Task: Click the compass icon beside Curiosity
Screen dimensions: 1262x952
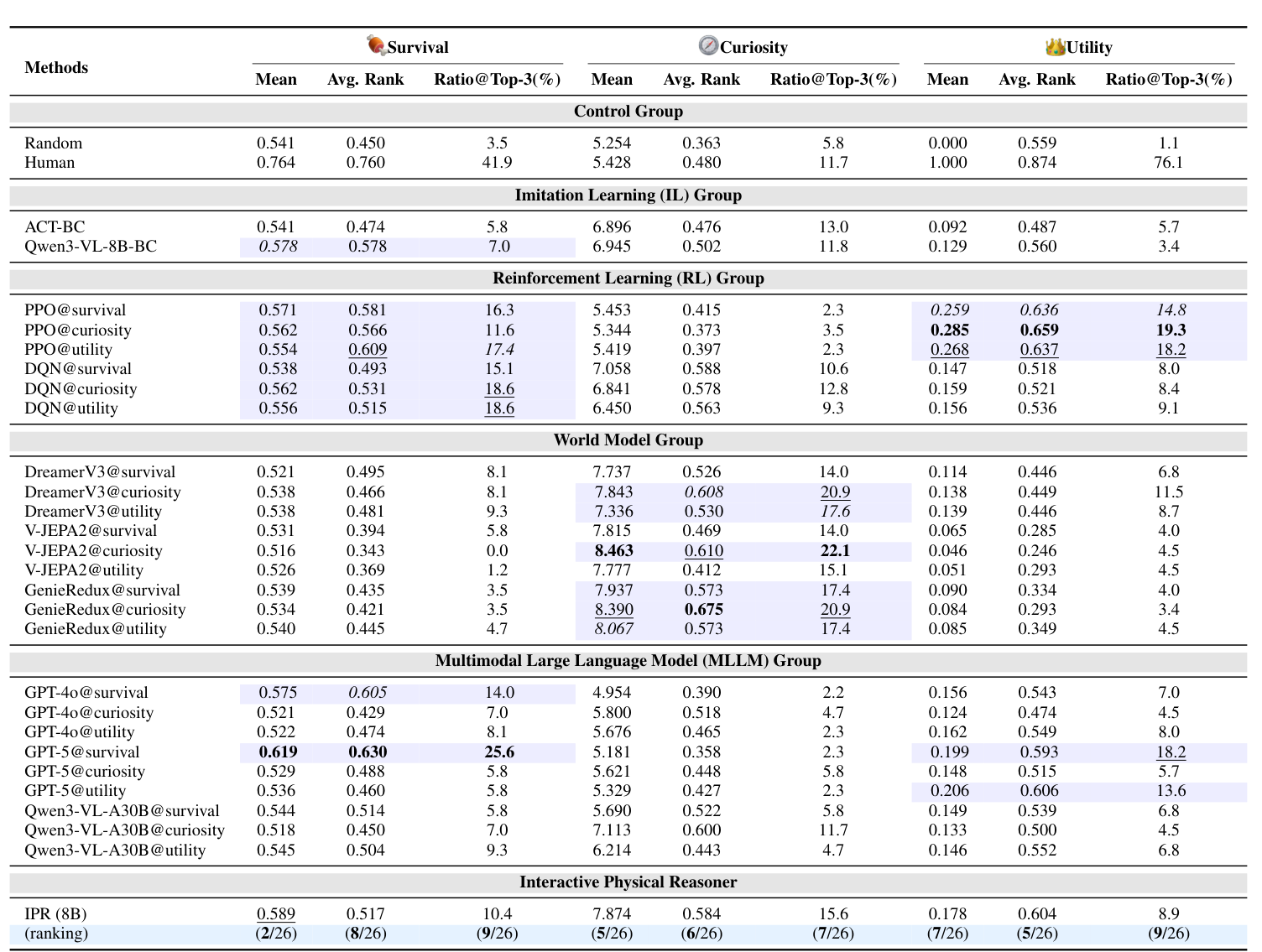Action: pyautogui.click(x=708, y=45)
